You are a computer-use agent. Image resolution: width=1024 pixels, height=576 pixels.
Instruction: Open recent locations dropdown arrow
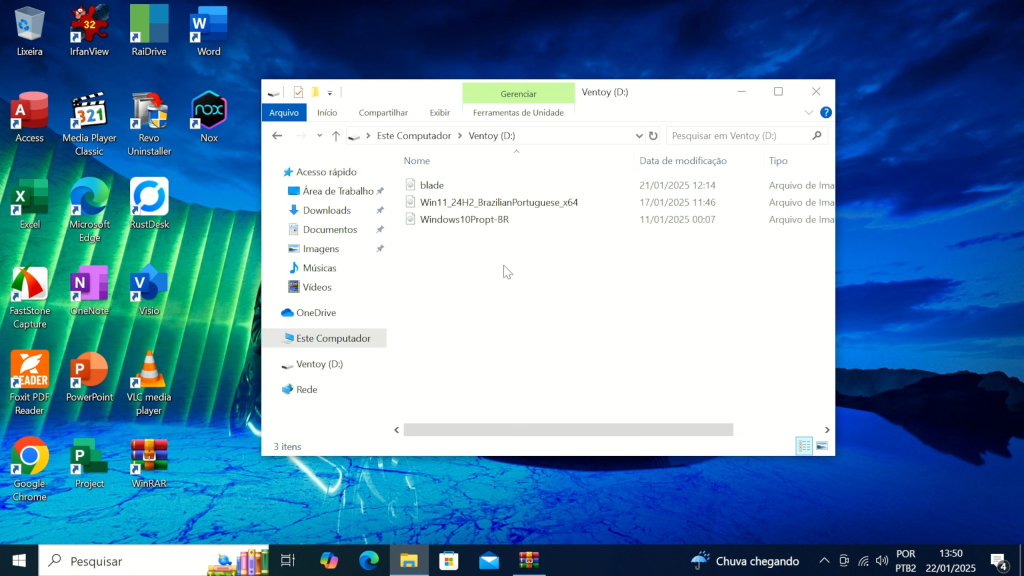(320, 136)
